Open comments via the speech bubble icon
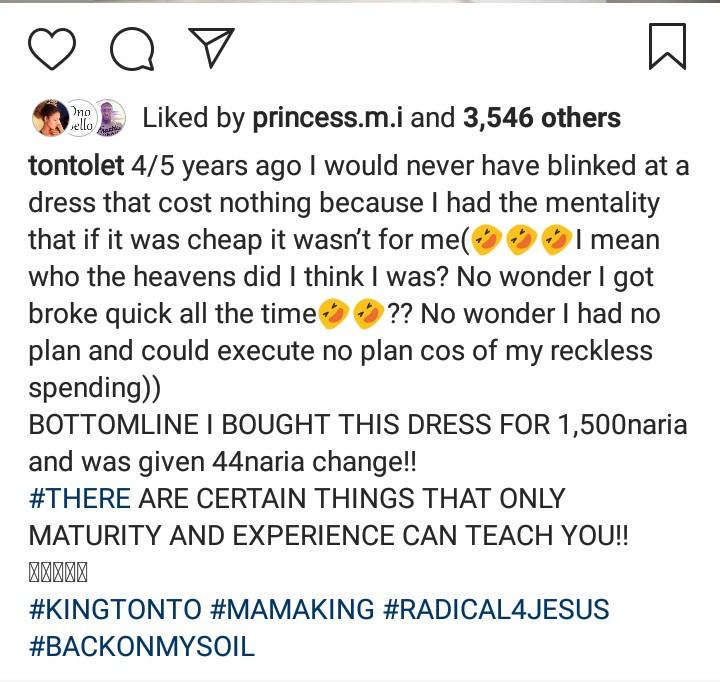720x682 pixels. point(131,49)
